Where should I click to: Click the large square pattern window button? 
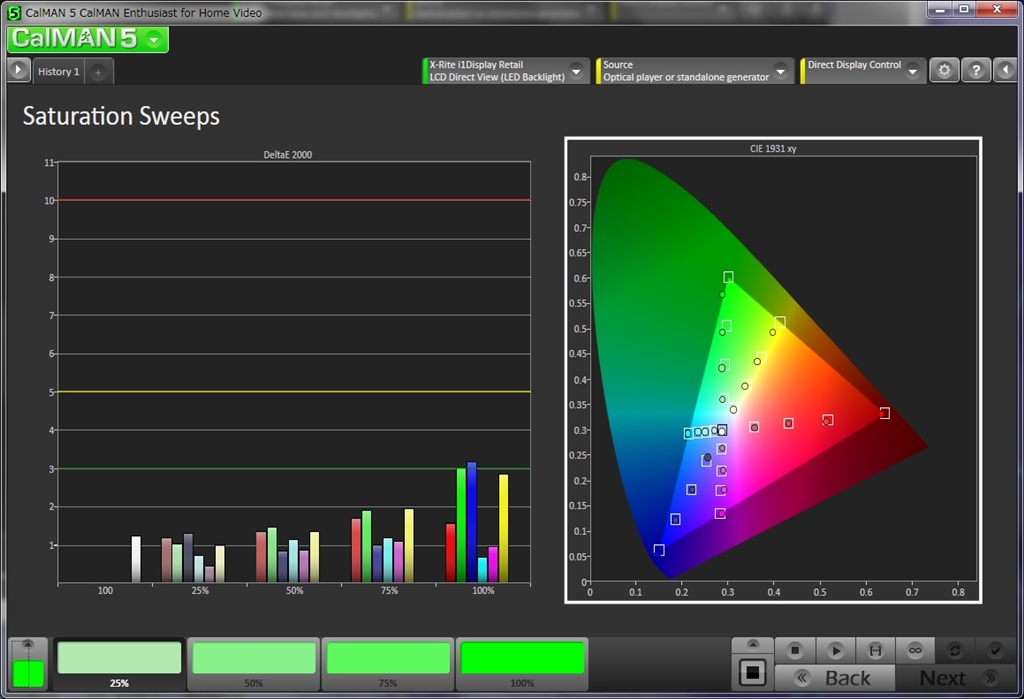click(x=753, y=671)
